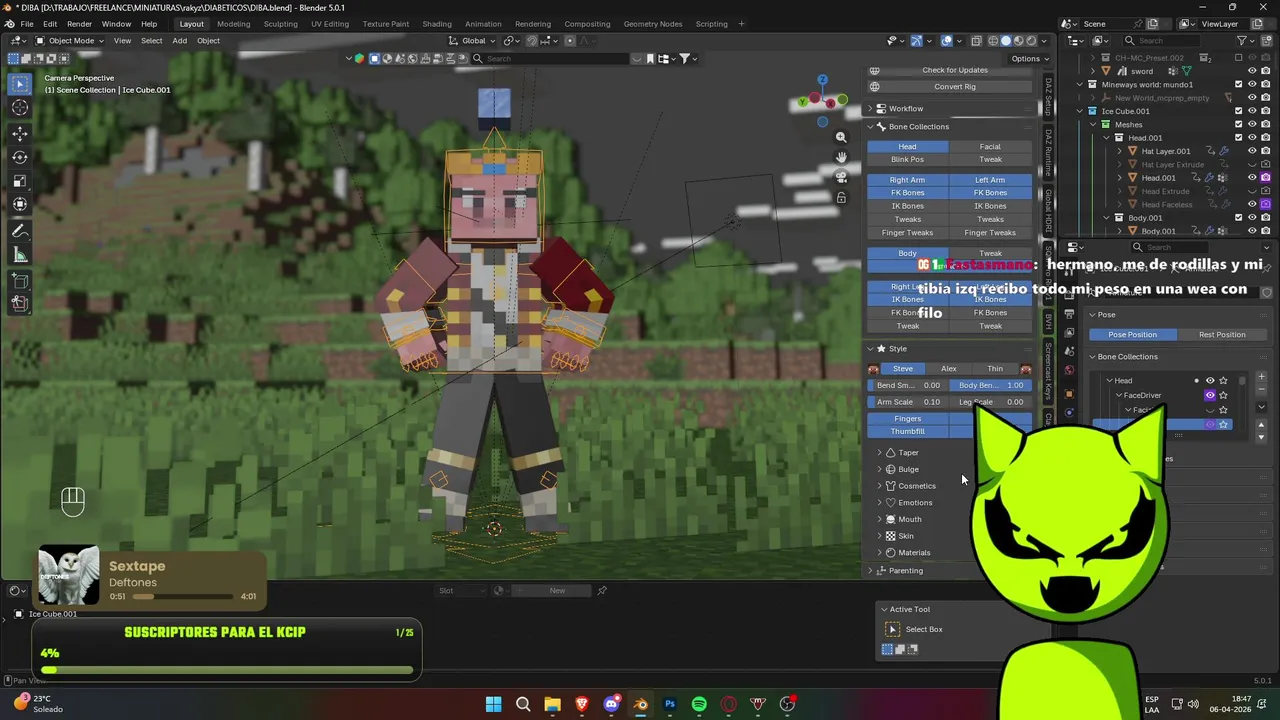The width and height of the screenshot is (1280, 720).
Task: Uncheck the Mineways world: mundo1 collection checkbox
Action: point(1239,85)
